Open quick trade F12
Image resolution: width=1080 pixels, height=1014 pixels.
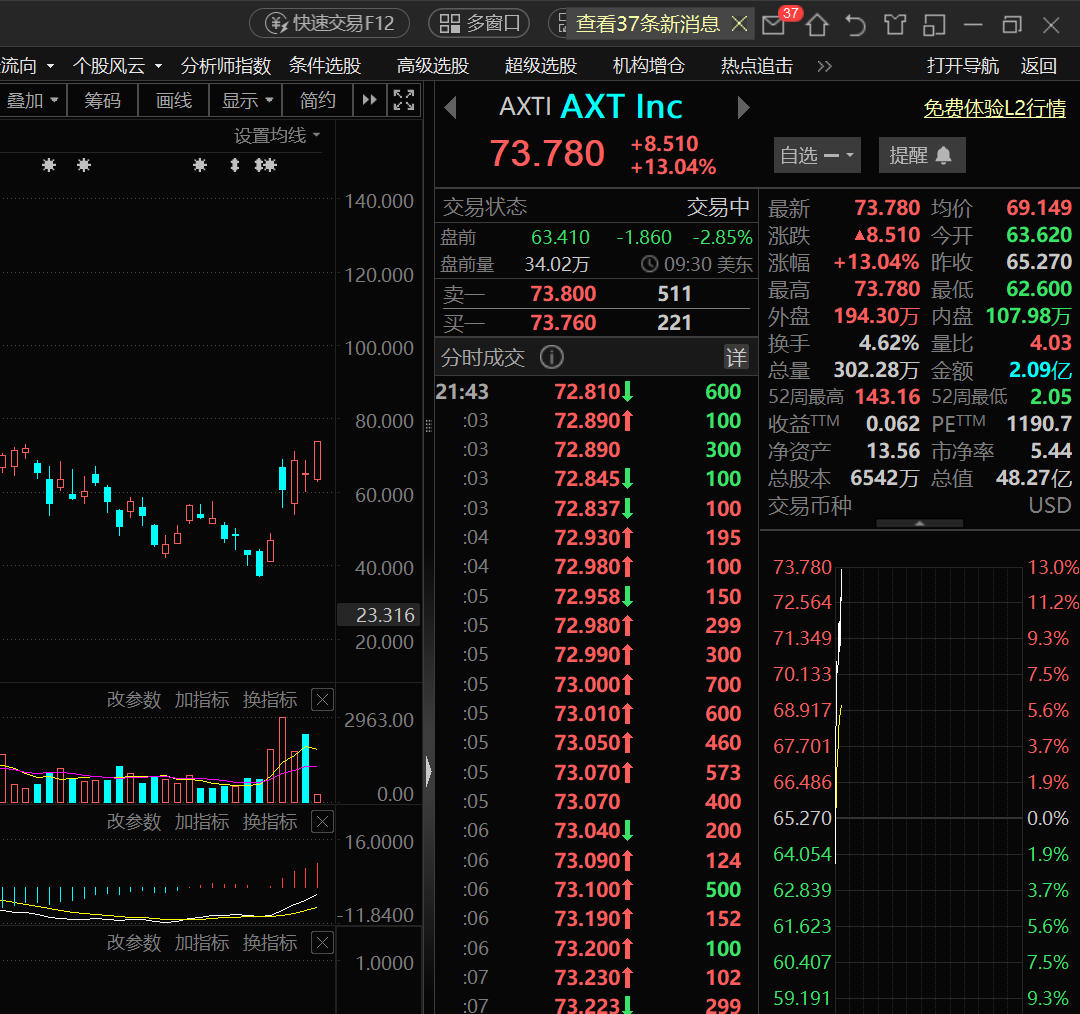(329, 23)
